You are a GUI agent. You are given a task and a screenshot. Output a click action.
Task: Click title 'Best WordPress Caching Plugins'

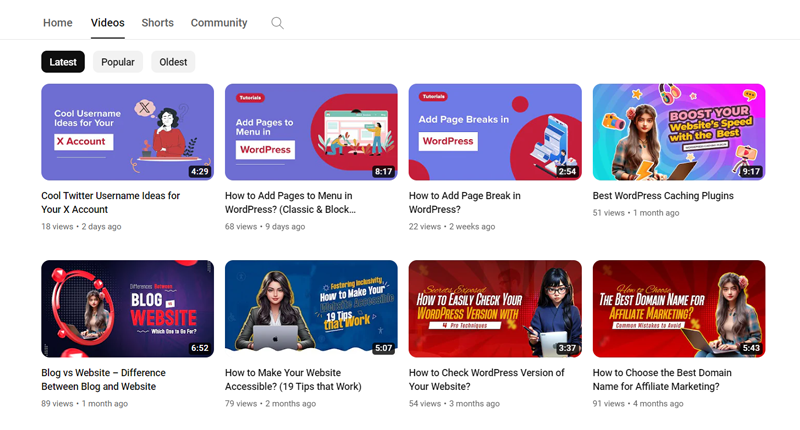(663, 196)
